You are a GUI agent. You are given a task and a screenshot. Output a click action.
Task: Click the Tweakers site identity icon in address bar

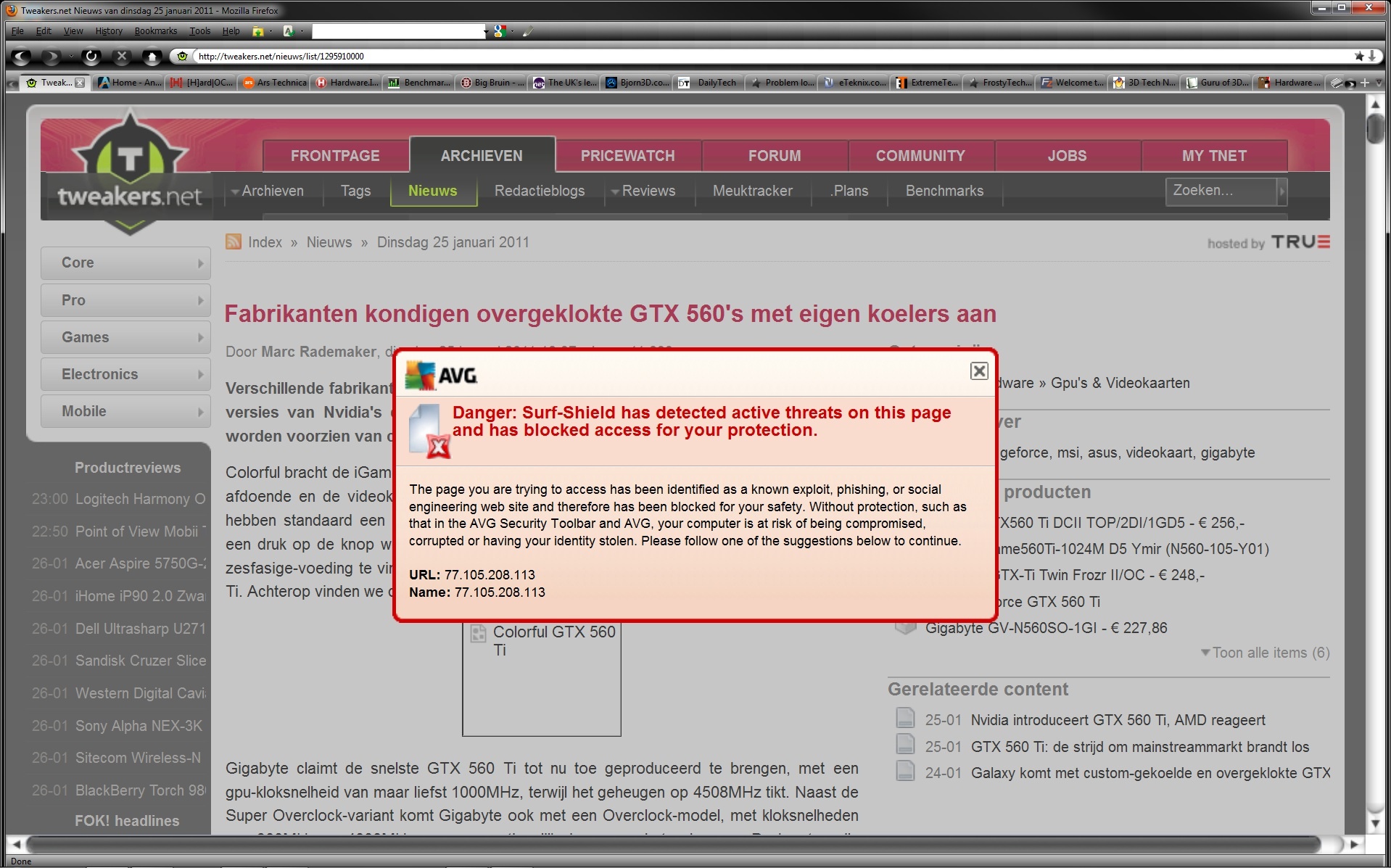(183, 56)
